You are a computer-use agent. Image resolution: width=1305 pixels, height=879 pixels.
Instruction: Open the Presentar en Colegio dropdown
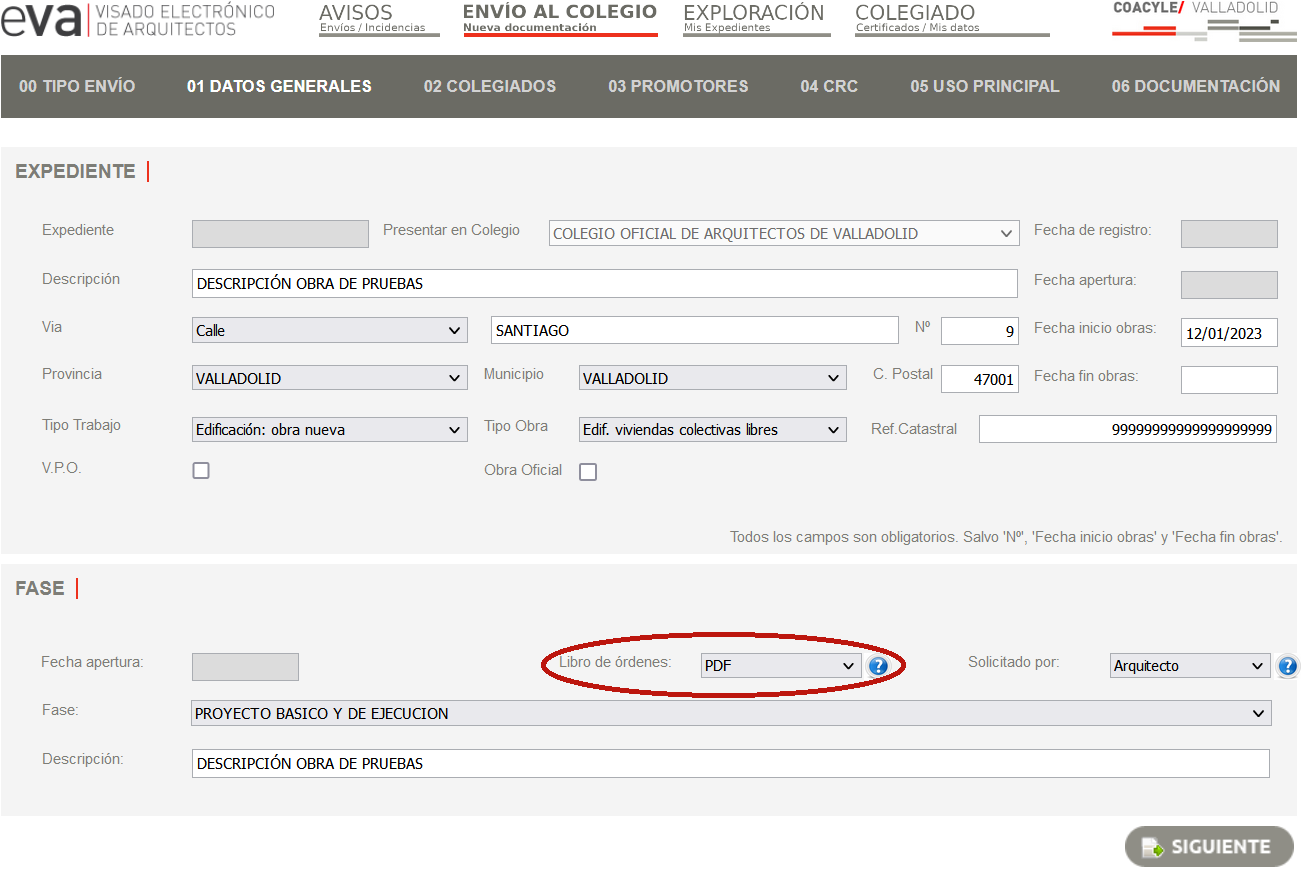(x=784, y=234)
